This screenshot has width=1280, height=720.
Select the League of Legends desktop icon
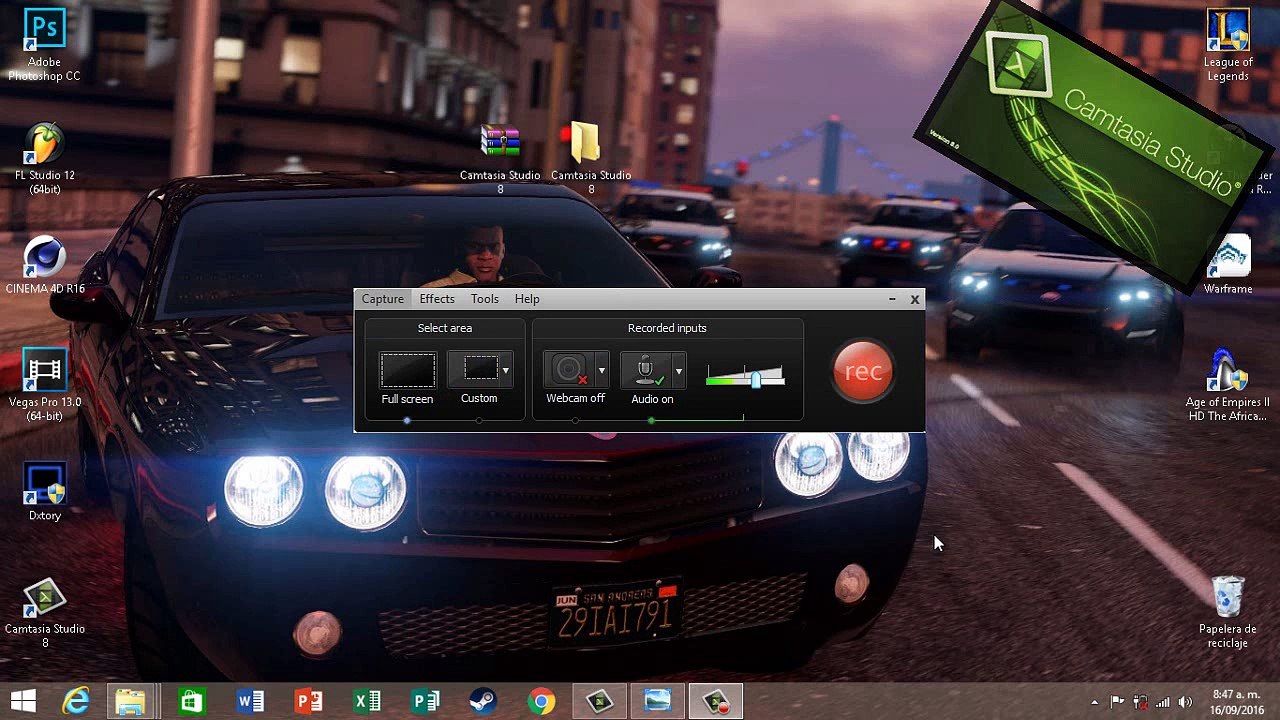point(1227,46)
